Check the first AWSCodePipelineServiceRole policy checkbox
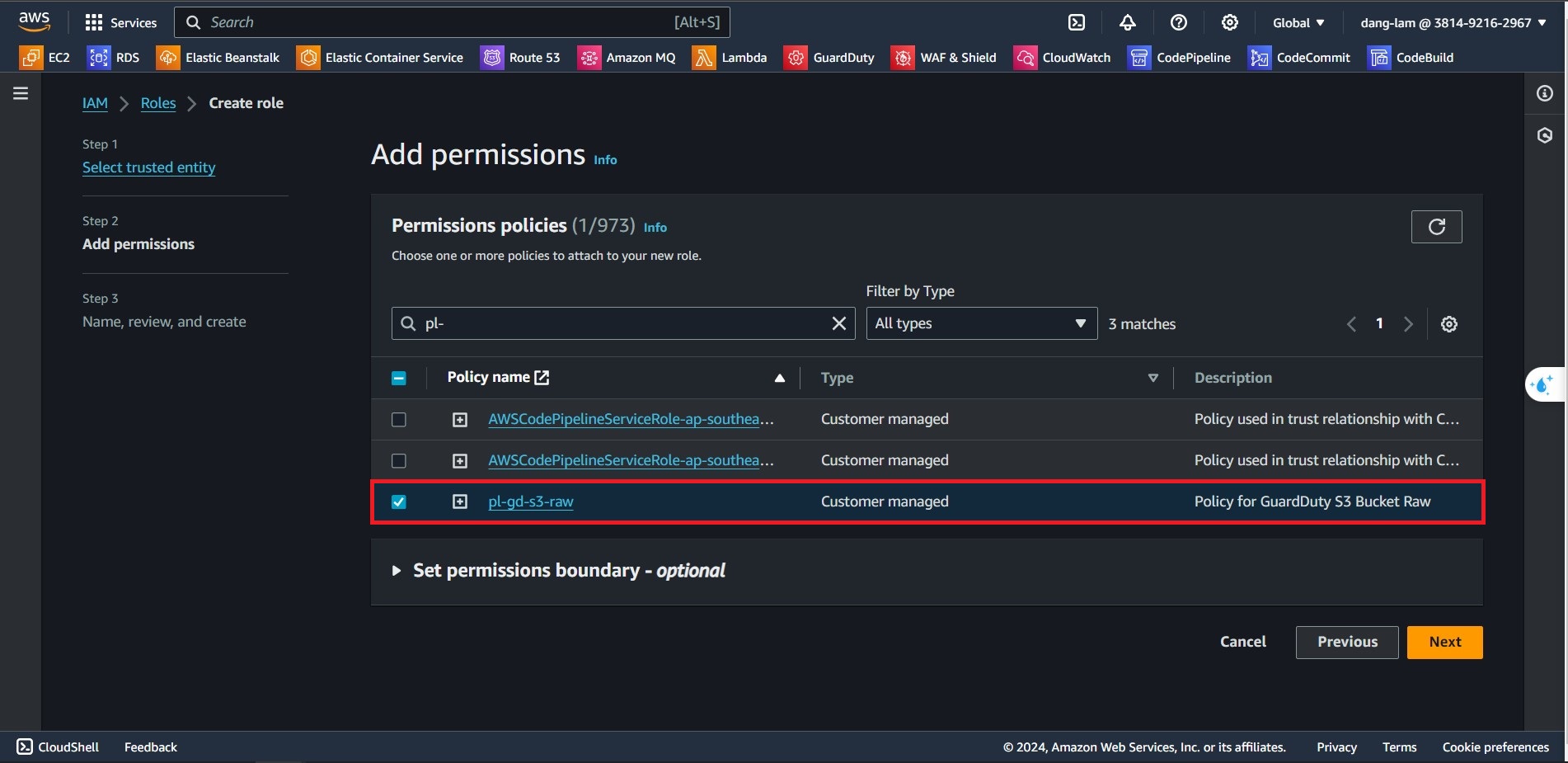 point(399,419)
